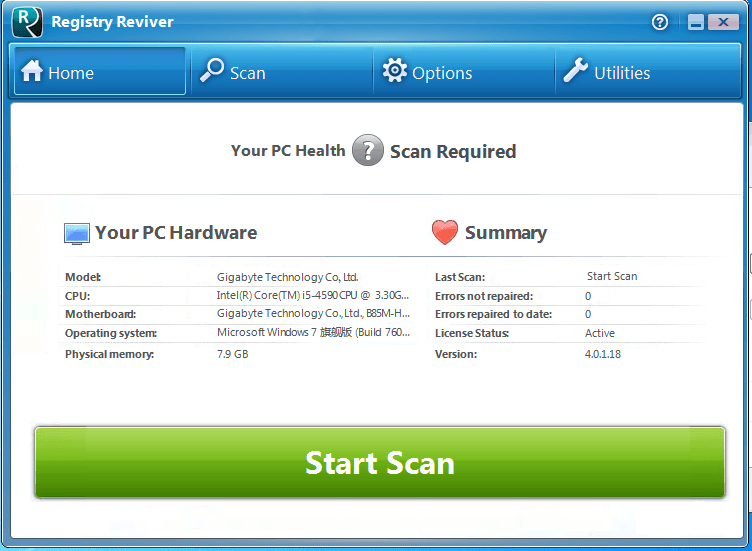This screenshot has height=551, width=752.
Task: Click the Intel Core i5-4590 CPU entry
Action: click(312, 296)
